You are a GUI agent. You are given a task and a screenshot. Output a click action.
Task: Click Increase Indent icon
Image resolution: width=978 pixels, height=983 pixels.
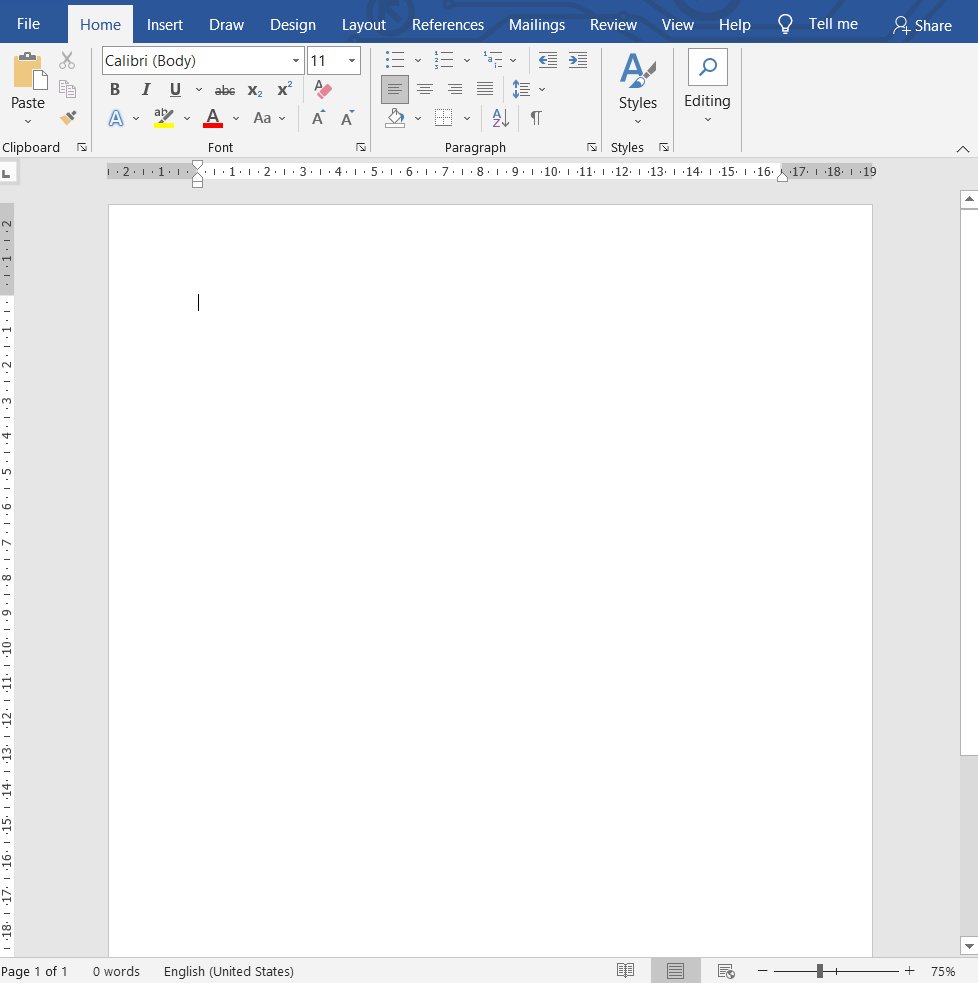coord(577,60)
